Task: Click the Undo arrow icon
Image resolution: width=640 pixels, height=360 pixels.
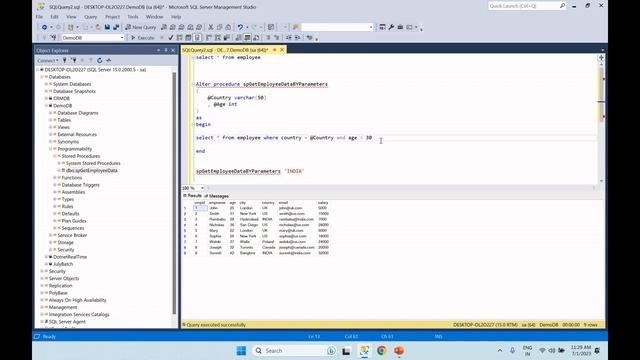Action: pos(240,27)
